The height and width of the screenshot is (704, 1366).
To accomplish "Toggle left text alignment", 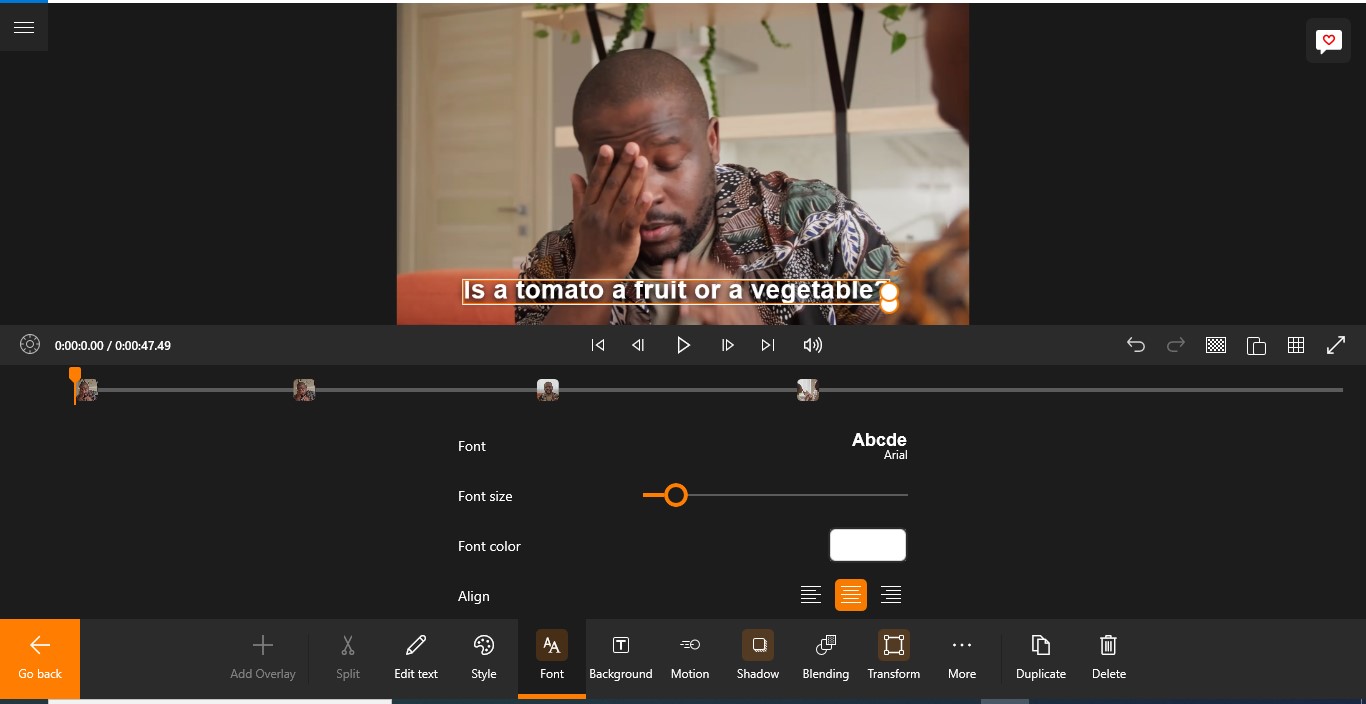I will (811, 594).
